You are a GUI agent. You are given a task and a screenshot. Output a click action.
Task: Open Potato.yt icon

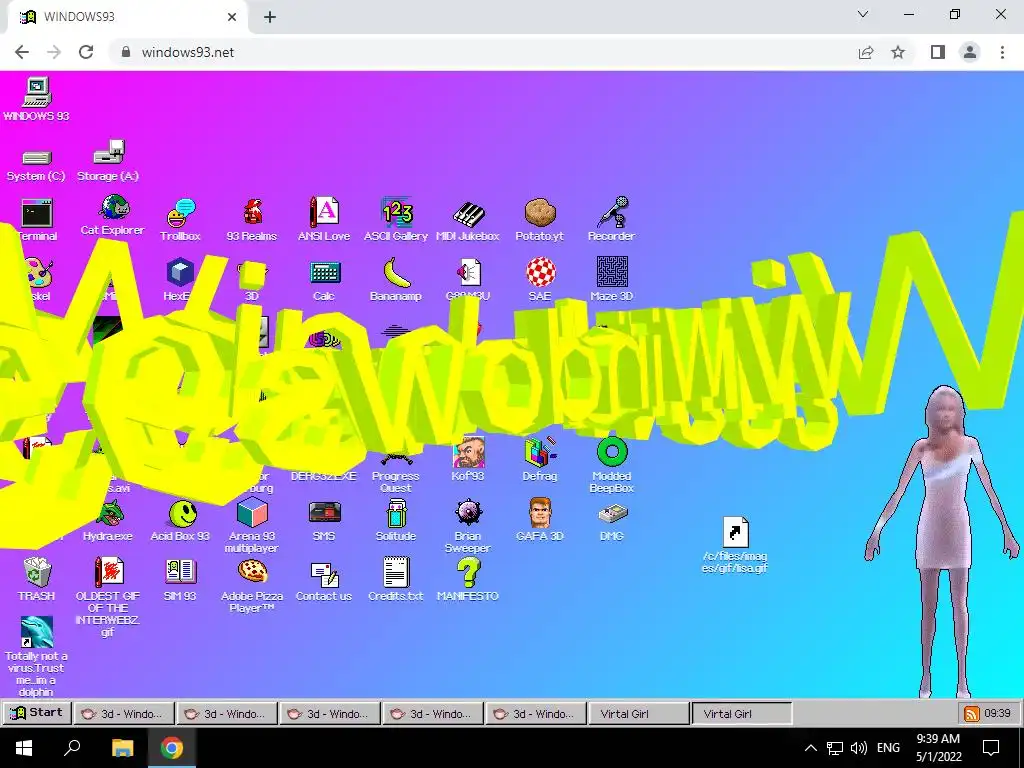click(x=539, y=212)
